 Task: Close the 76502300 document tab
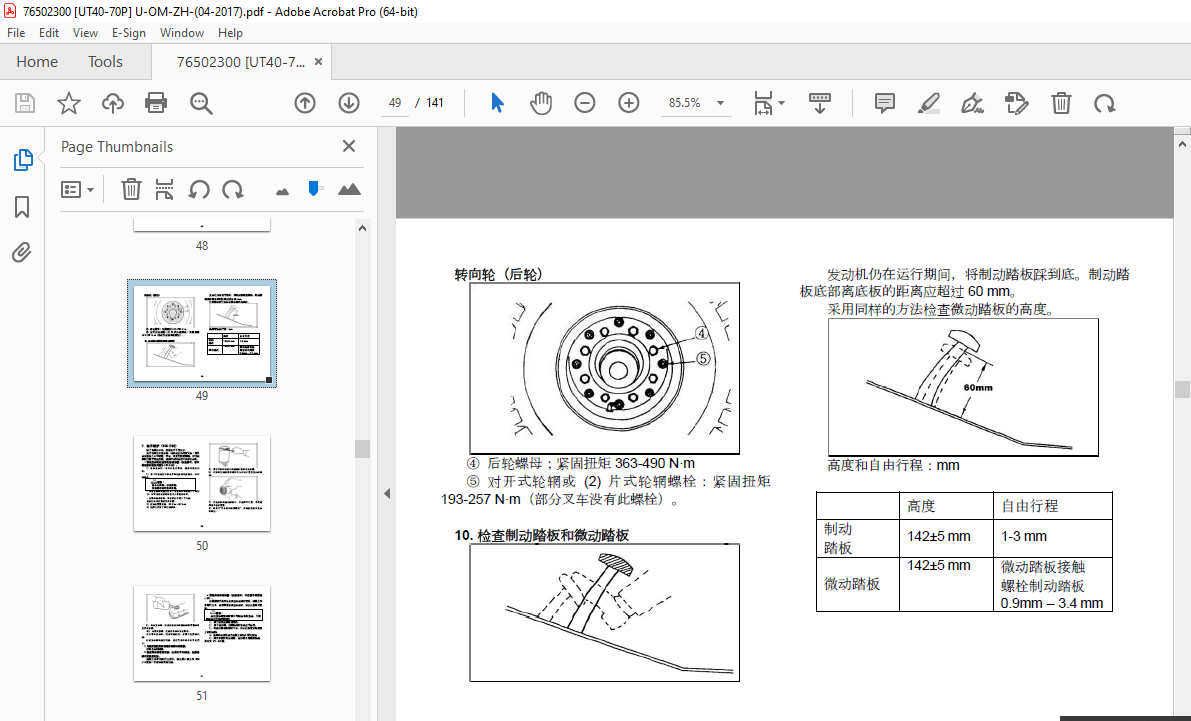(x=318, y=62)
